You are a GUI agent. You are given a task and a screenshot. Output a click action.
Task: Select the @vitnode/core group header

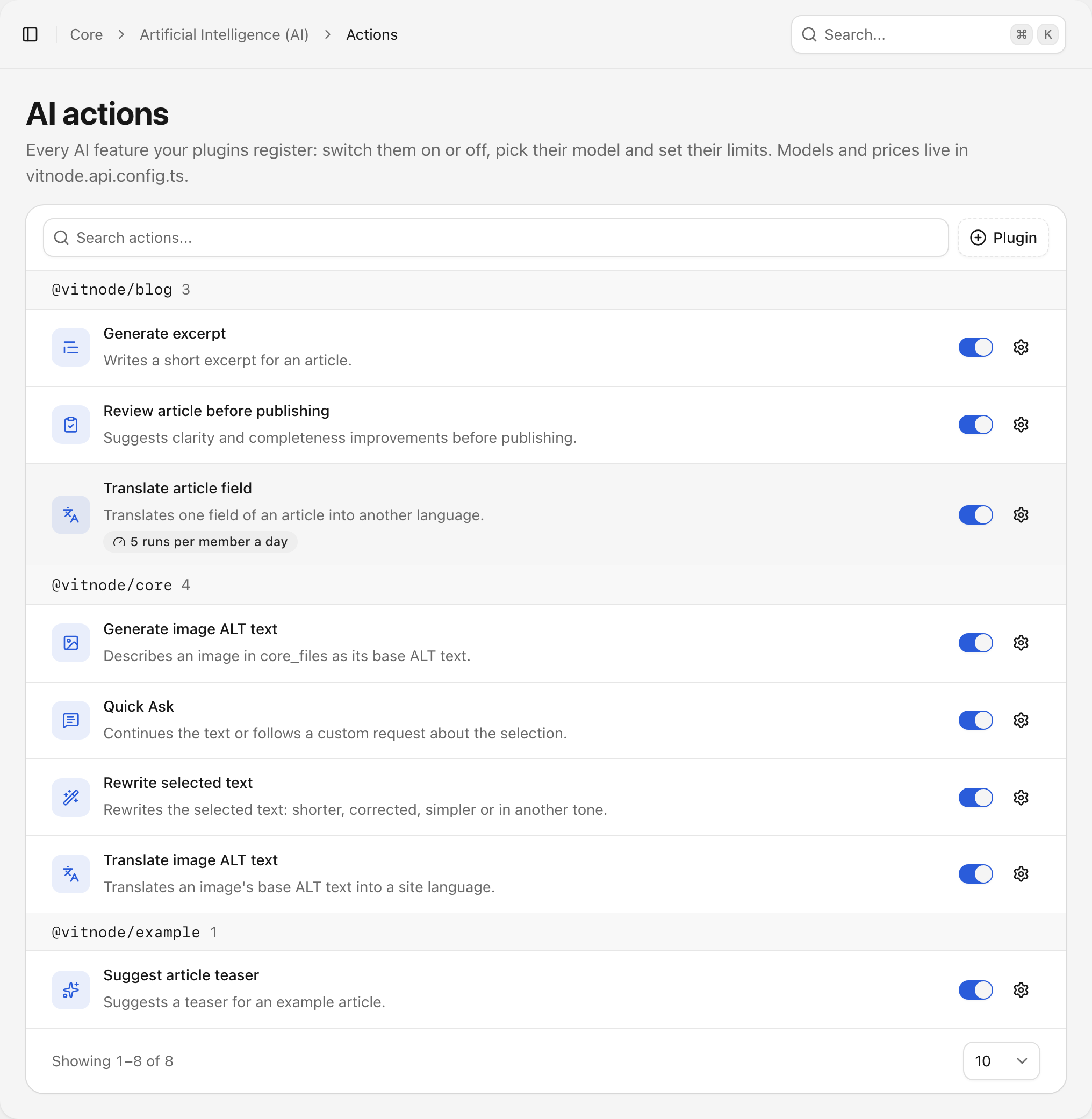[x=545, y=585]
